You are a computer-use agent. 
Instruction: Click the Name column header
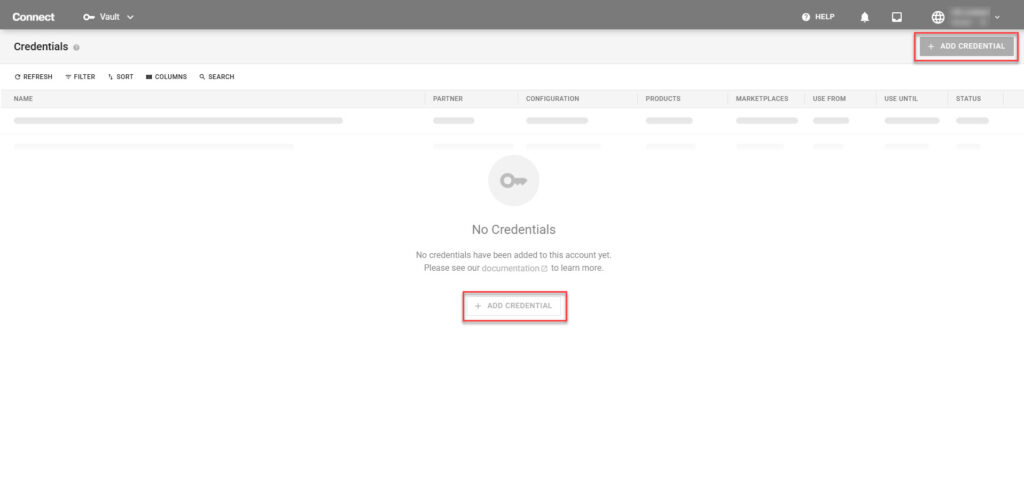click(24, 99)
